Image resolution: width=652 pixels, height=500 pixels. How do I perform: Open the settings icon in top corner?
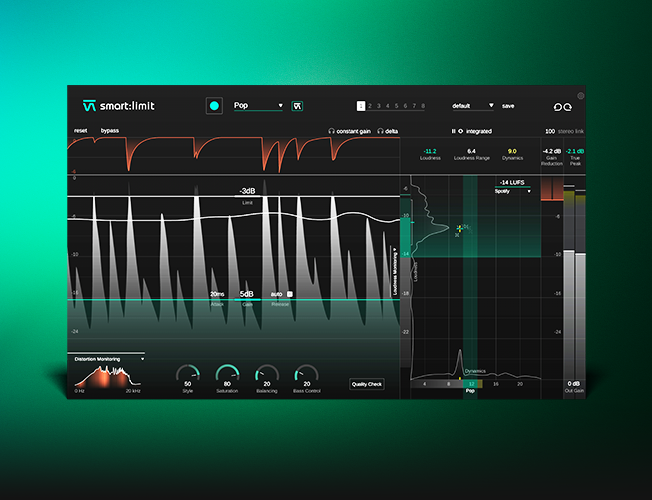point(581,96)
